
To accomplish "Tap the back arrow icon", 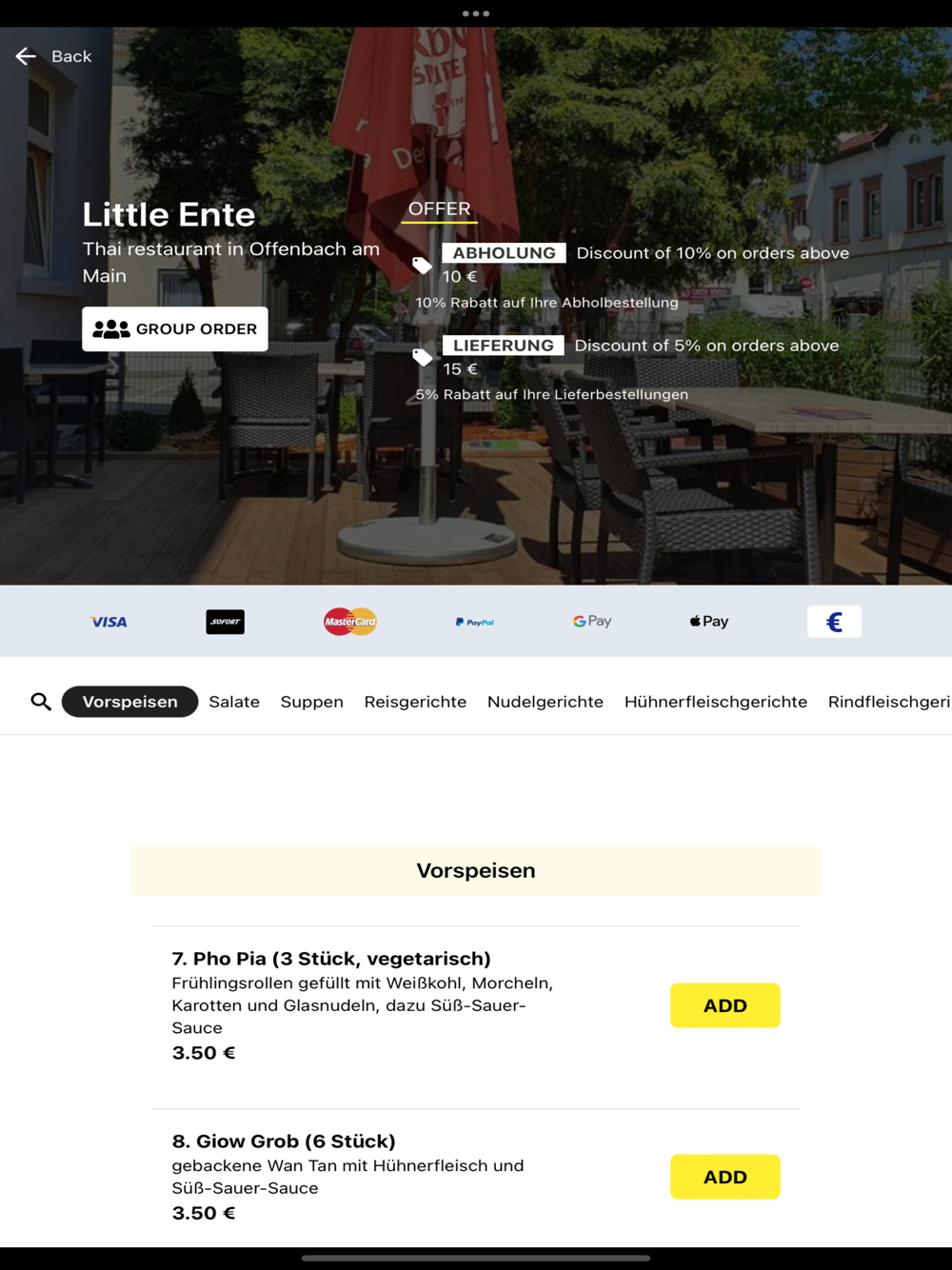I will [26, 56].
